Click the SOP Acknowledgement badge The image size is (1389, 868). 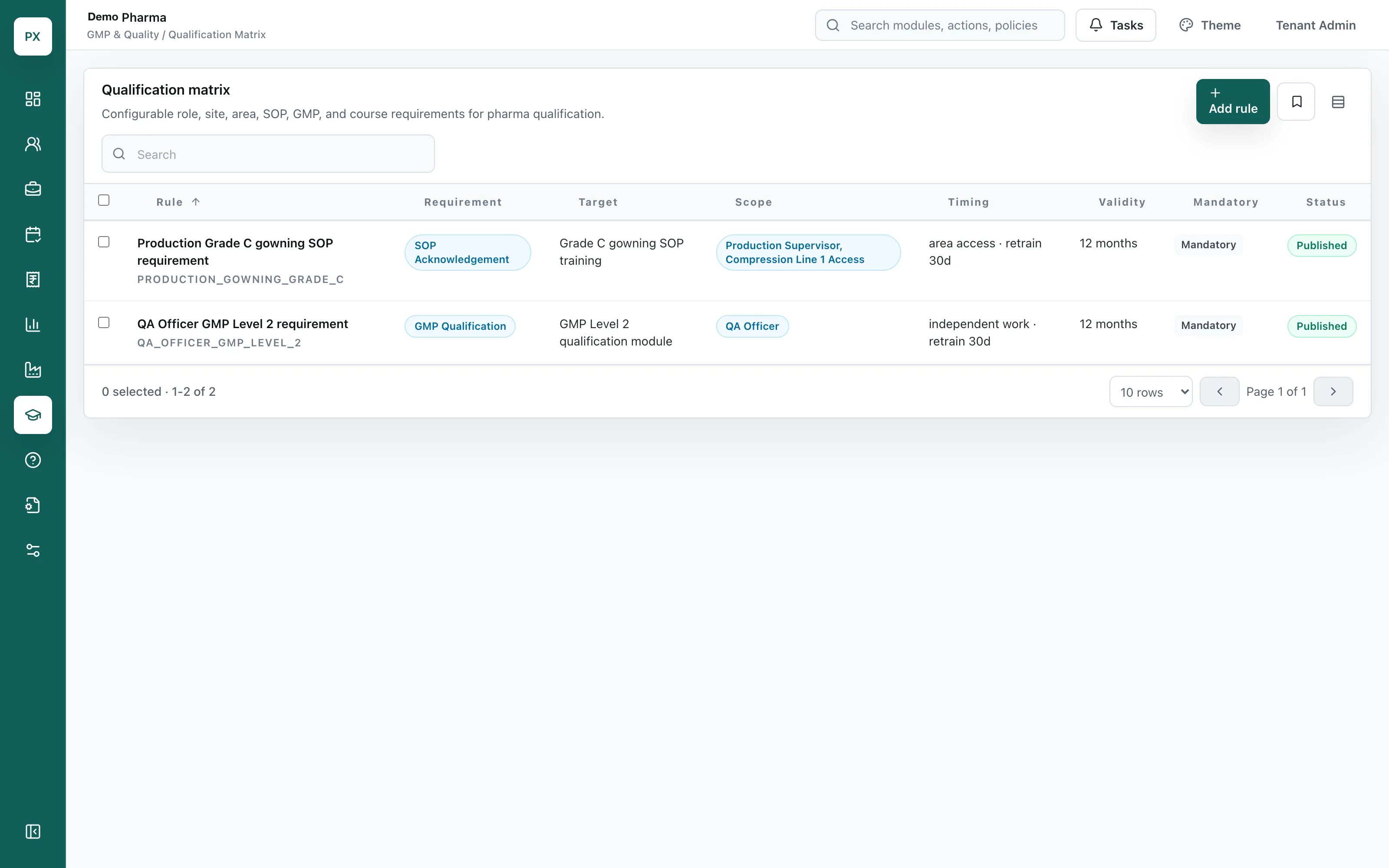467,253
